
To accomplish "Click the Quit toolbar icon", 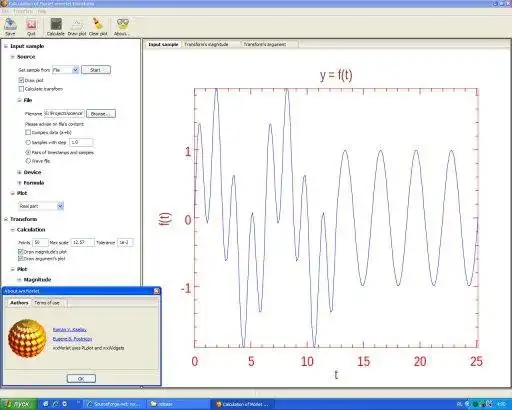I will pos(31,27).
